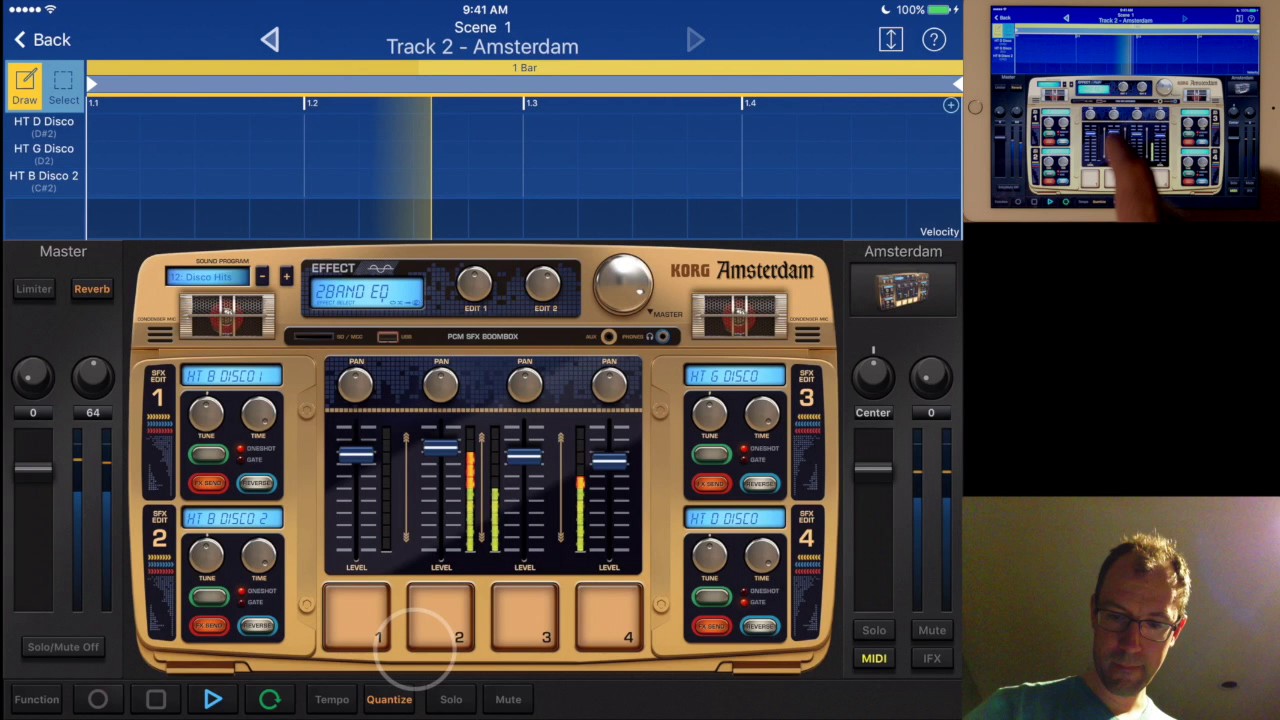1280x720 pixels.
Task: Toggle FX Send for SFX 1
Action: pyautogui.click(x=208, y=484)
